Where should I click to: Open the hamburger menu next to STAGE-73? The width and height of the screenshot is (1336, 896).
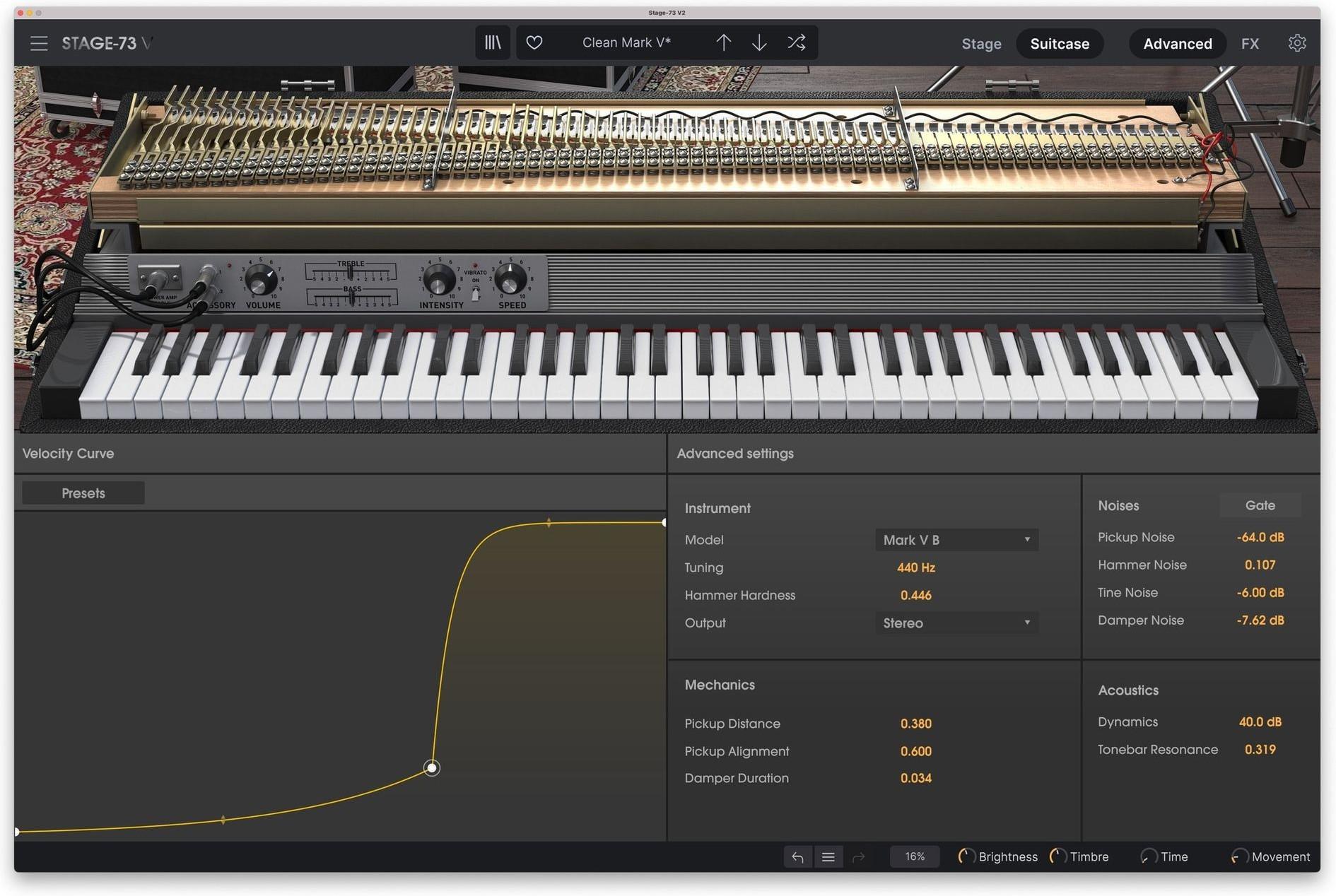coord(38,42)
